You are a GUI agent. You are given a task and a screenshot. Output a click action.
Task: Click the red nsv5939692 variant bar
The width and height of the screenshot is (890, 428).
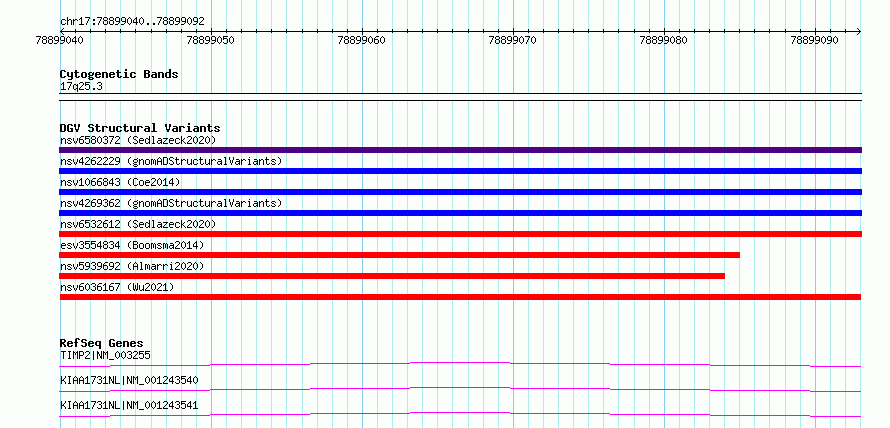coord(392,276)
